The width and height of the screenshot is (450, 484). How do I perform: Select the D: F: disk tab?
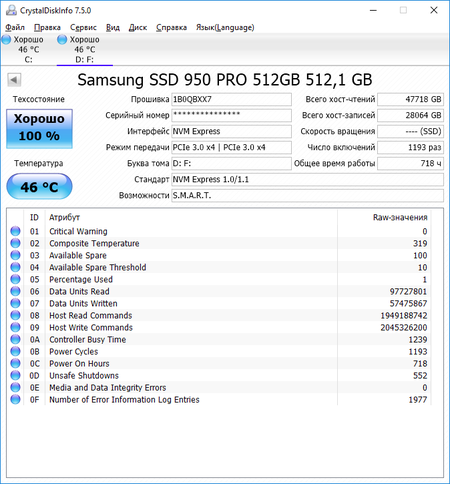(x=85, y=49)
